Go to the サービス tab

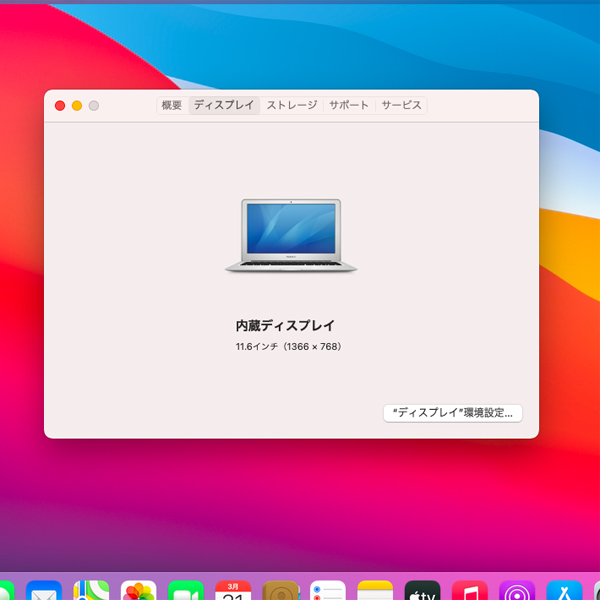pos(401,105)
